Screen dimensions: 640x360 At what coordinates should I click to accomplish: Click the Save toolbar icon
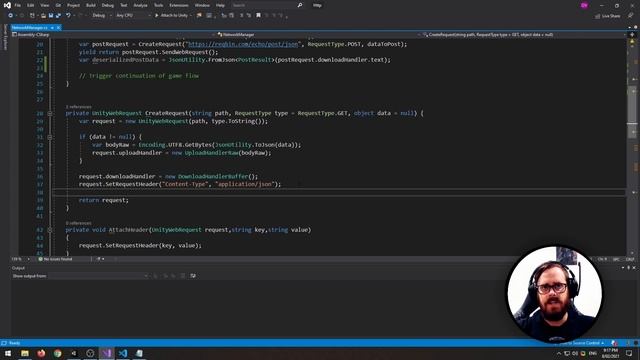point(51,16)
